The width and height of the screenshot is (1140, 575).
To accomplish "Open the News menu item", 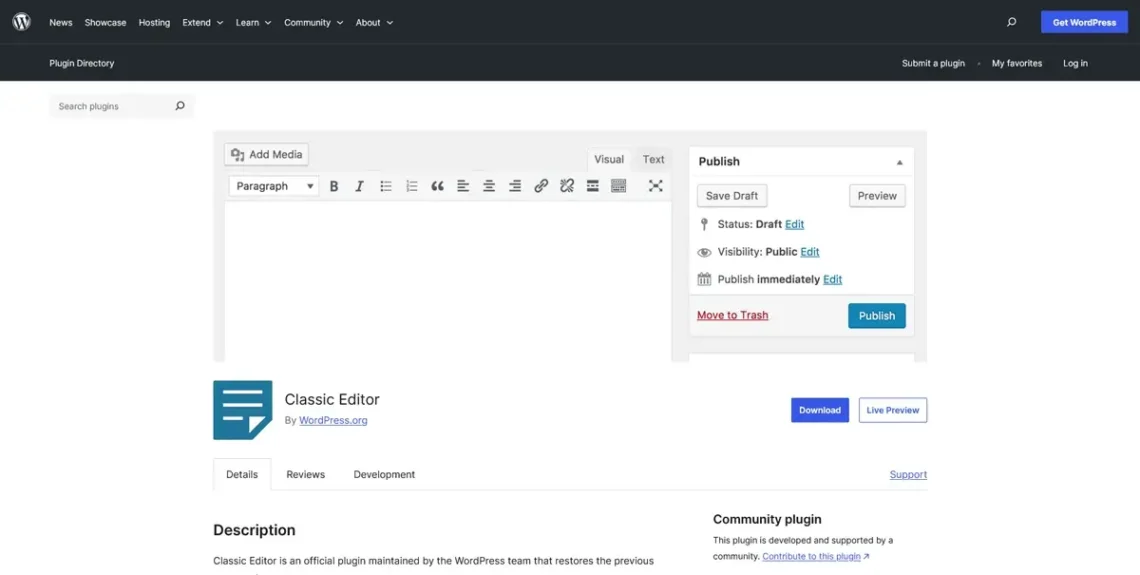I will click(61, 23).
